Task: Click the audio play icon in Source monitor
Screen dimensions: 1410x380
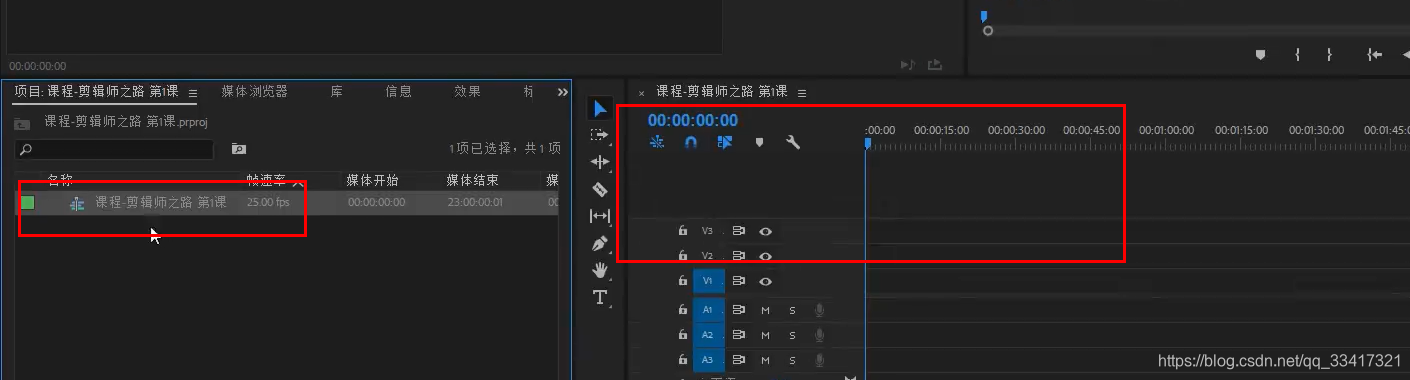Action: click(x=907, y=65)
